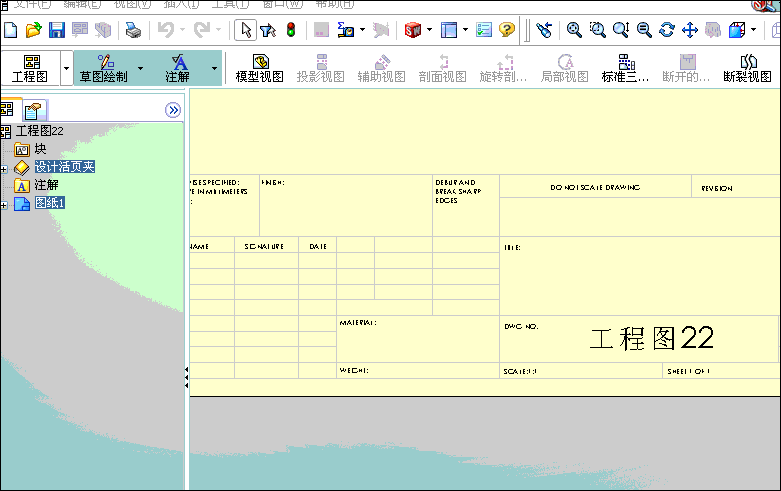
Task: Open dropdown next to 3D view cube
Action: pyautogui.click(x=753, y=29)
